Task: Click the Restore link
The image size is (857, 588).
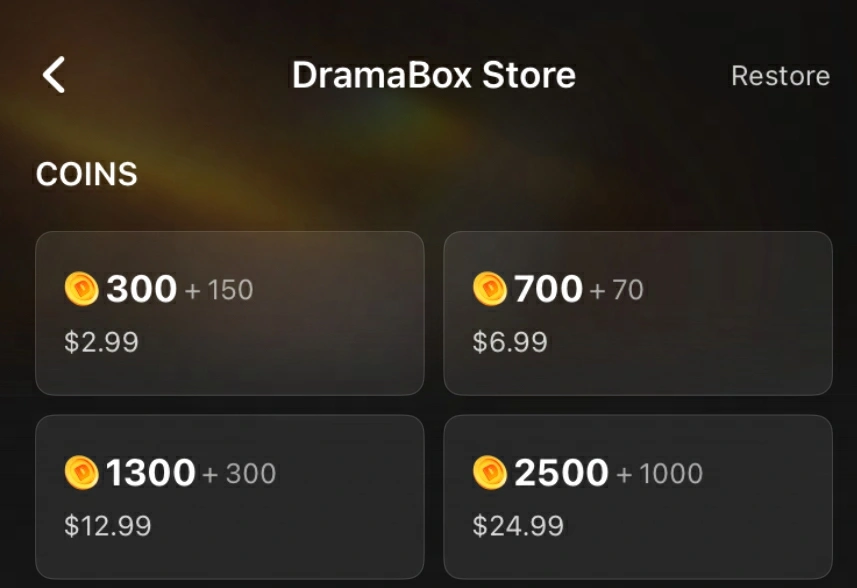Action: [780, 76]
